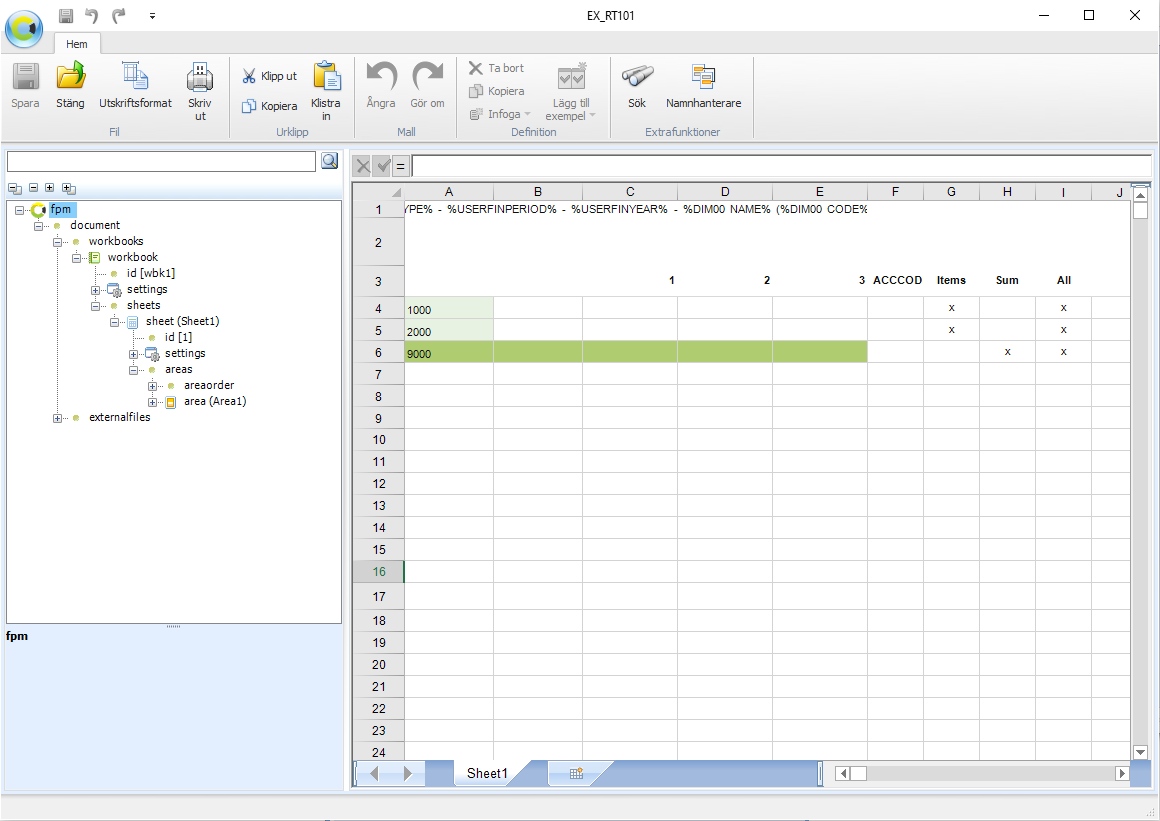Select the id [wbk1] tree item

151,273
